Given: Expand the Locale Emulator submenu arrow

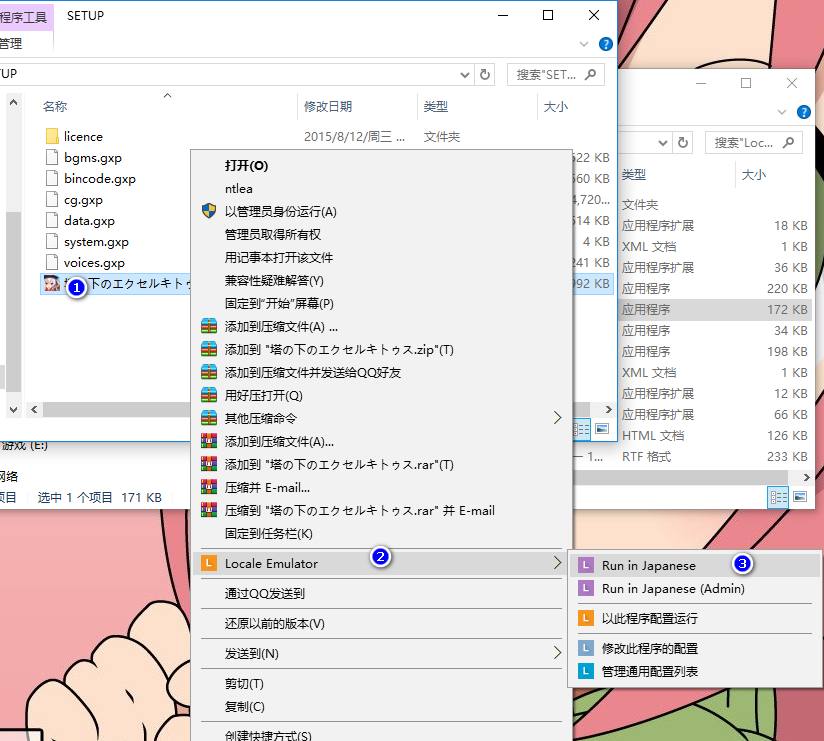Looking at the screenshot, I should click(557, 563).
